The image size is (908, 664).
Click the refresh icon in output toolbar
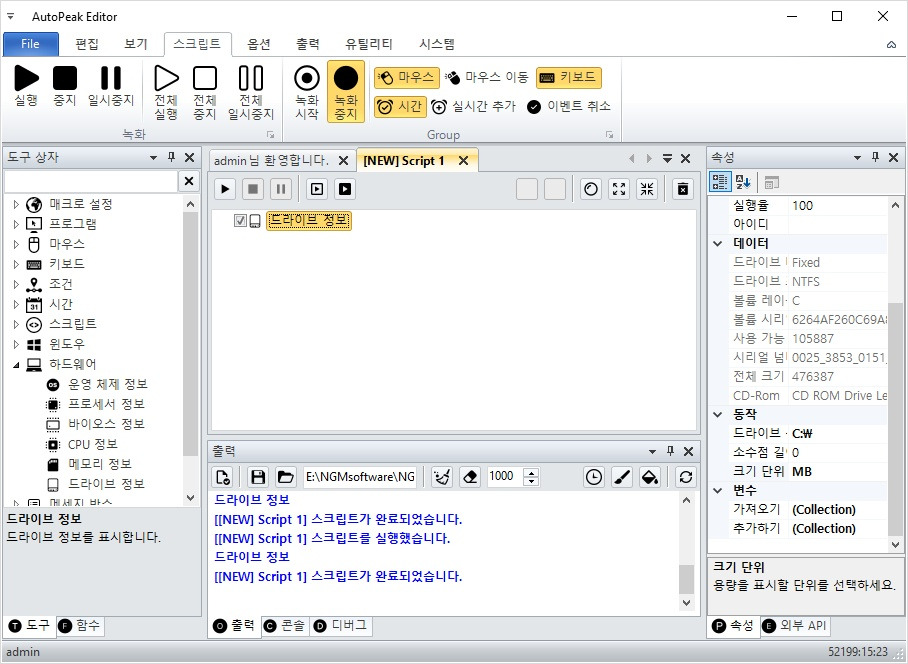coord(686,477)
